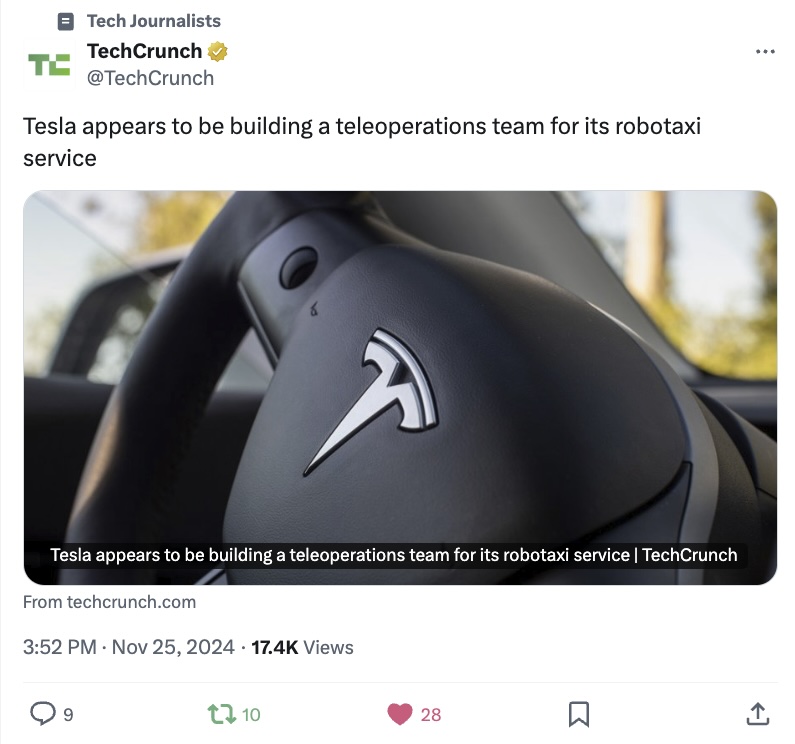Click the TechCrunch profile avatar logo
The height and width of the screenshot is (744, 795).
tap(49, 65)
